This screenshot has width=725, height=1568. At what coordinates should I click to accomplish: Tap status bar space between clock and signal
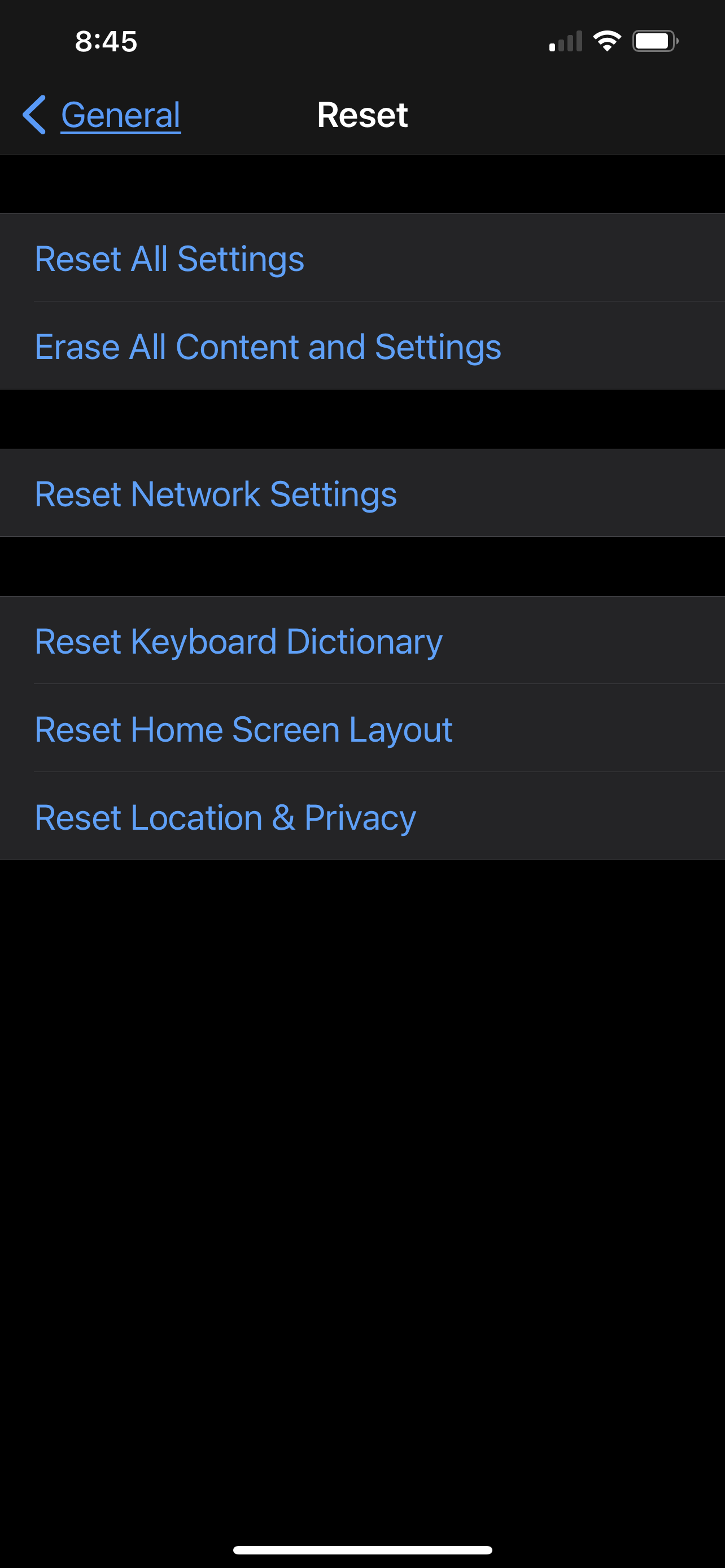pos(341,41)
